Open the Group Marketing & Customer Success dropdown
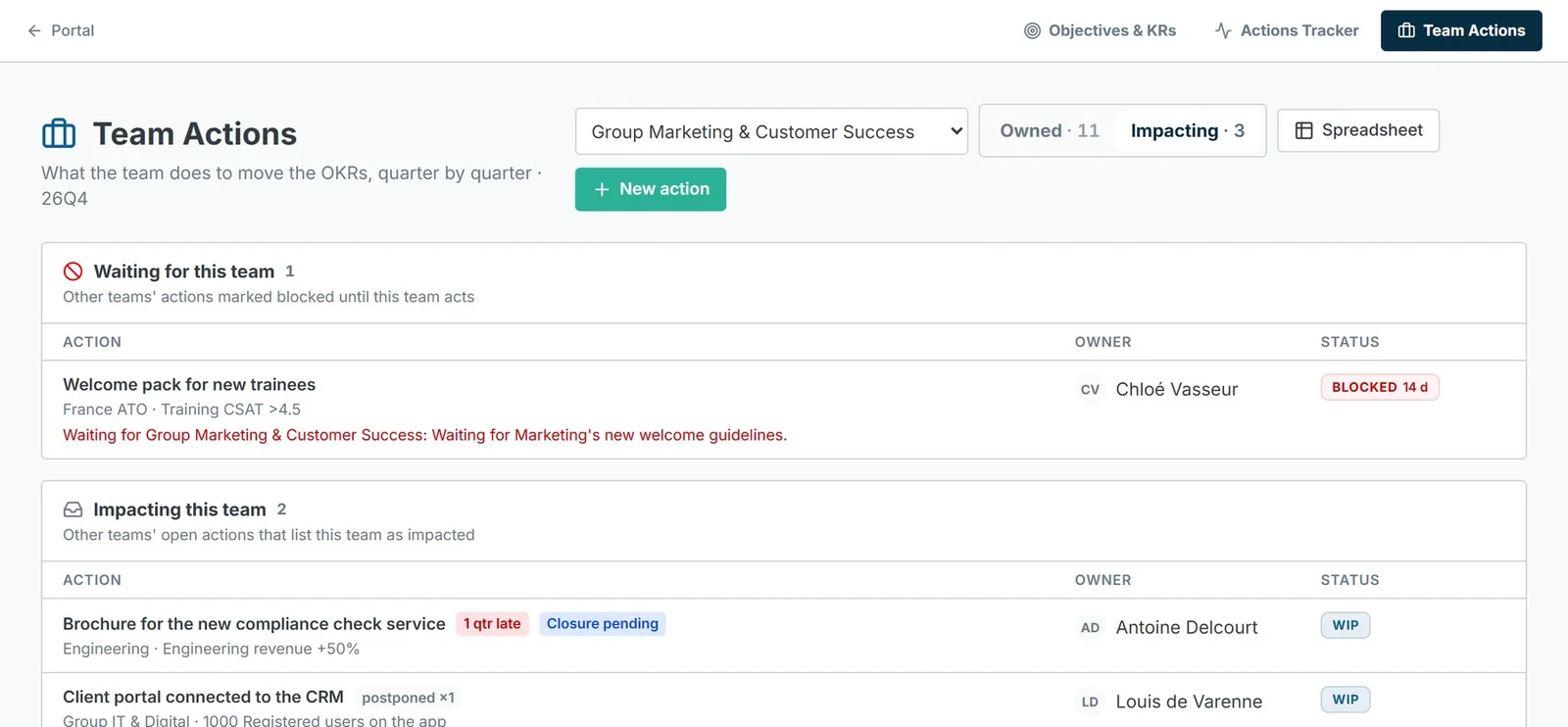 tap(771, 131)
